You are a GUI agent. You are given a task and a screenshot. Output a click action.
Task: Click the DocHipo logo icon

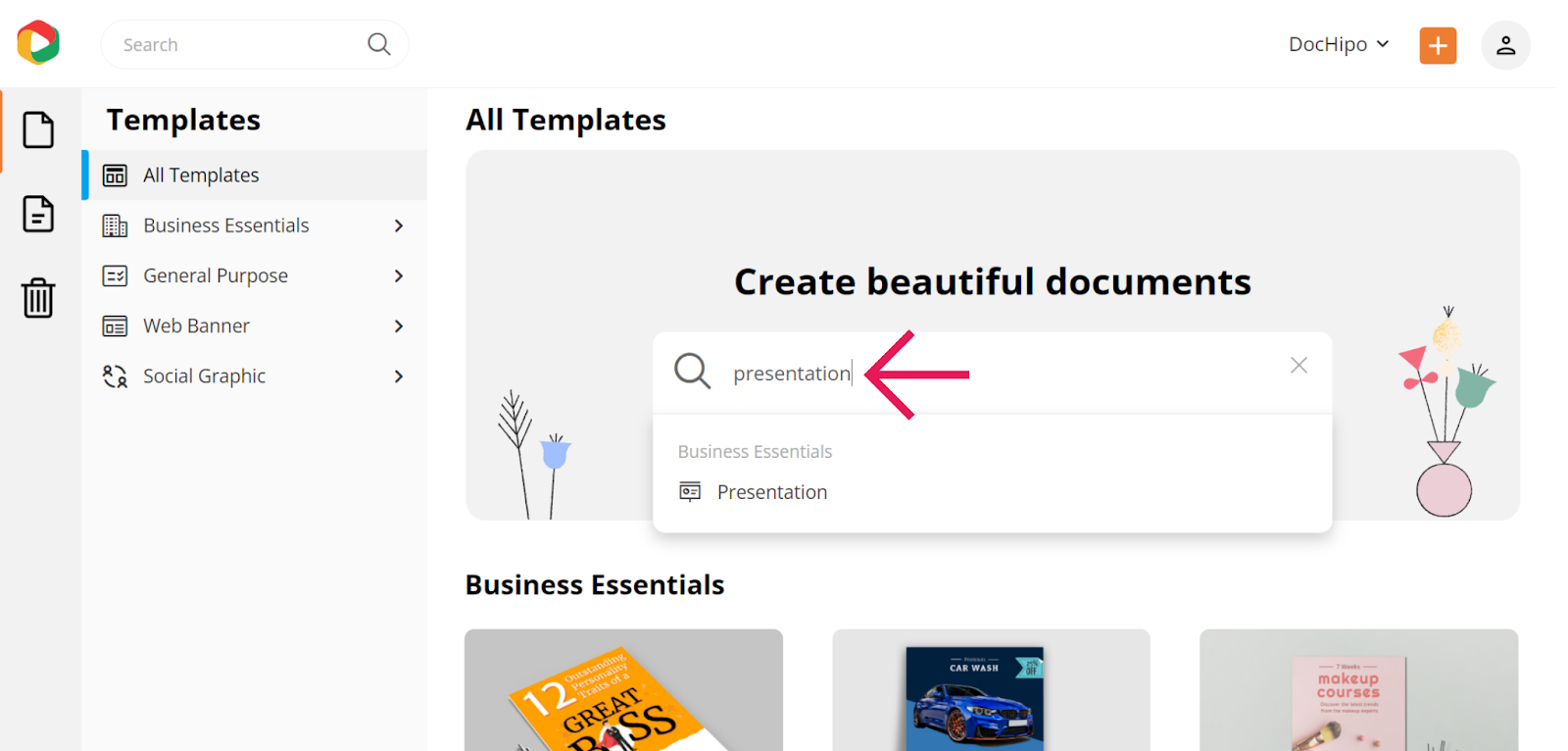[38, 43]
